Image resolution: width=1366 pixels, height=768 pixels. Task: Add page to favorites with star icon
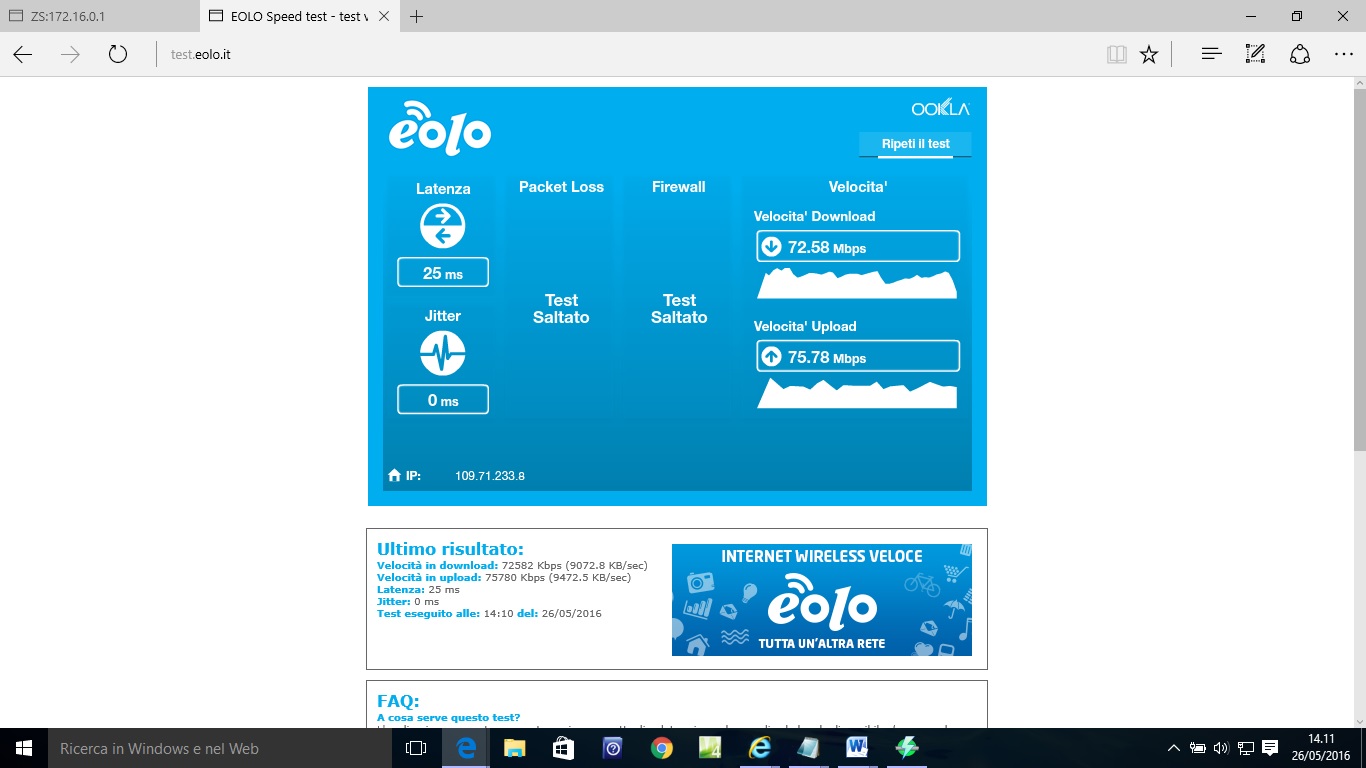[x=1149, y=55]
